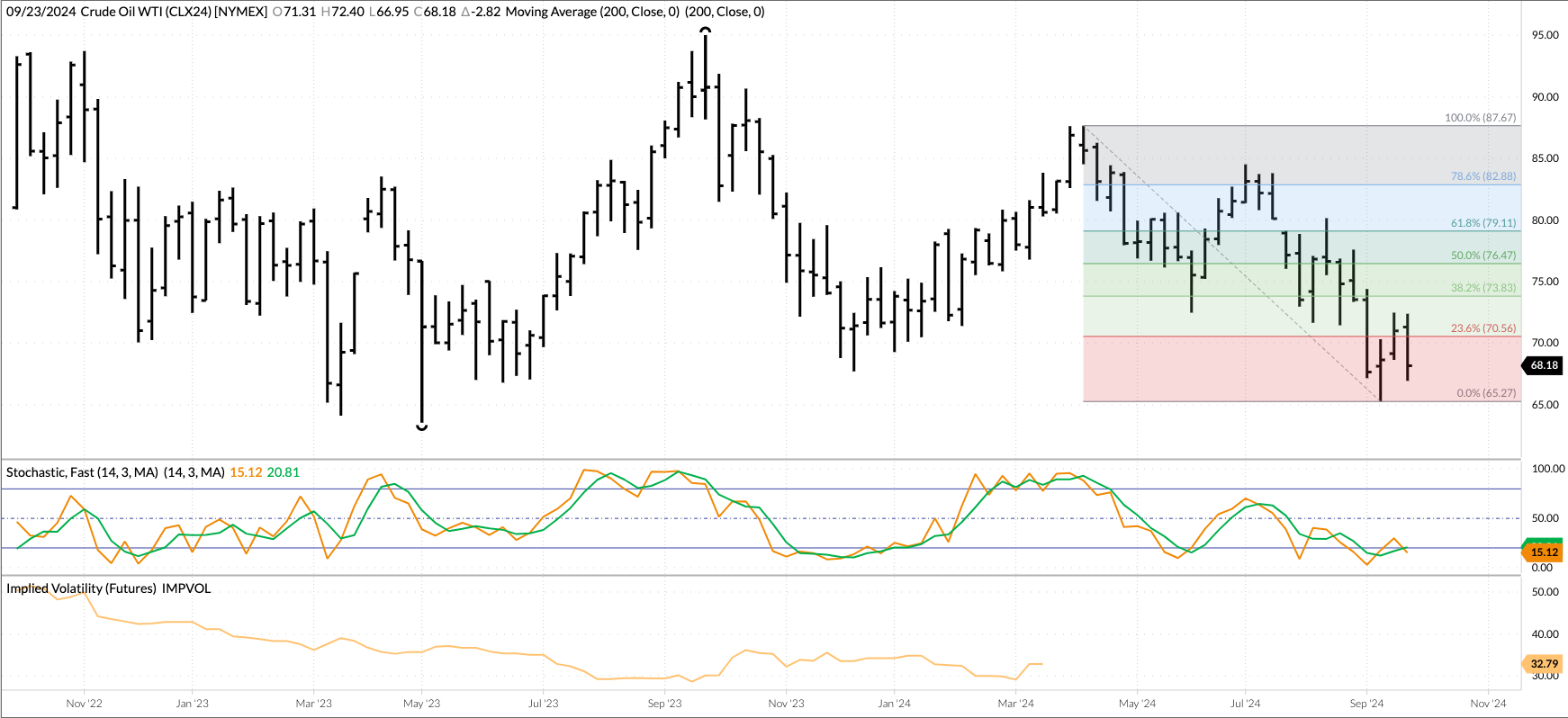
Task: Open Moving Average (200, Close, 0) settings label
Action: (x=592, y=12)
